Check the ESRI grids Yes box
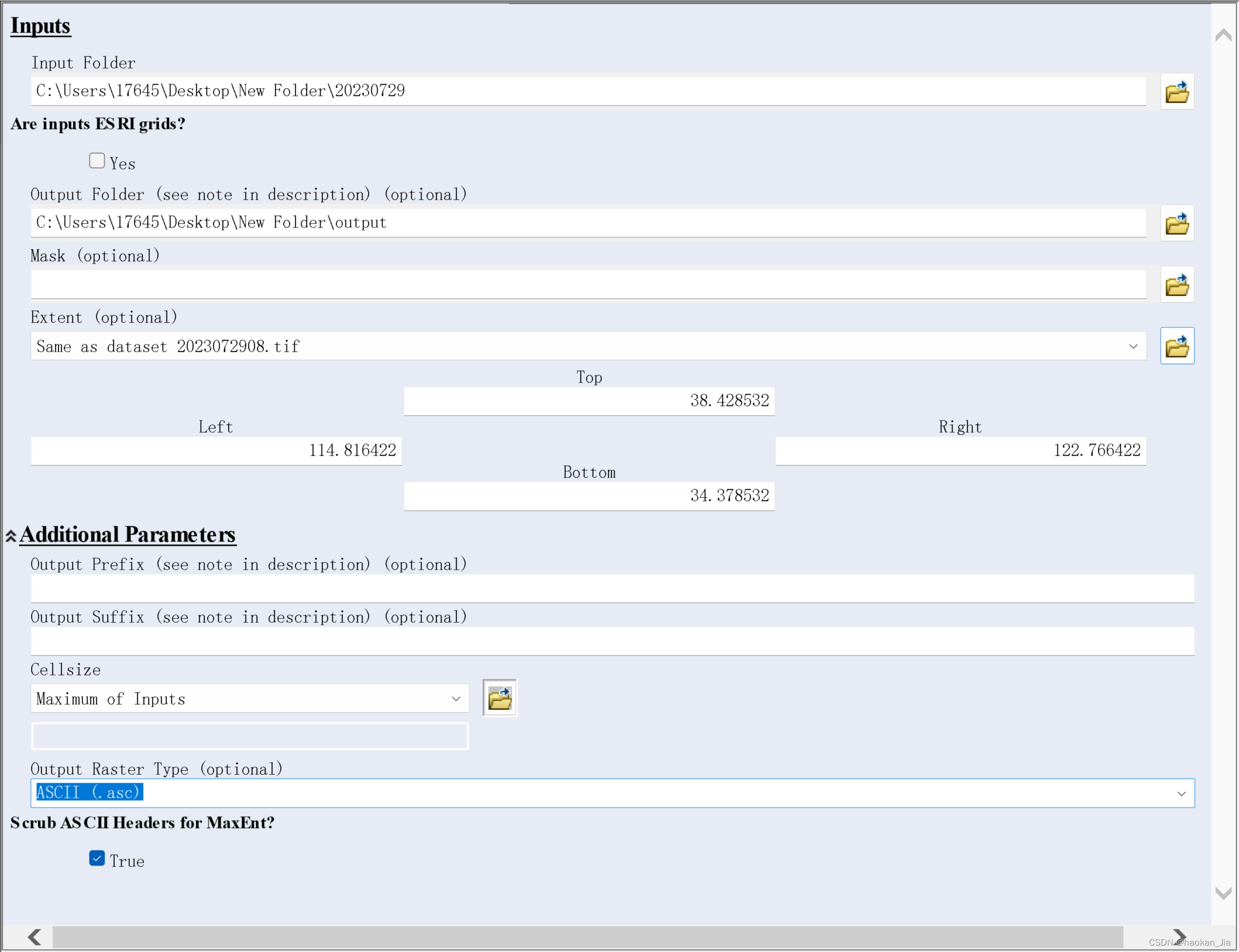Viewport: 1239px width, 952px height. tap(97, 161)
